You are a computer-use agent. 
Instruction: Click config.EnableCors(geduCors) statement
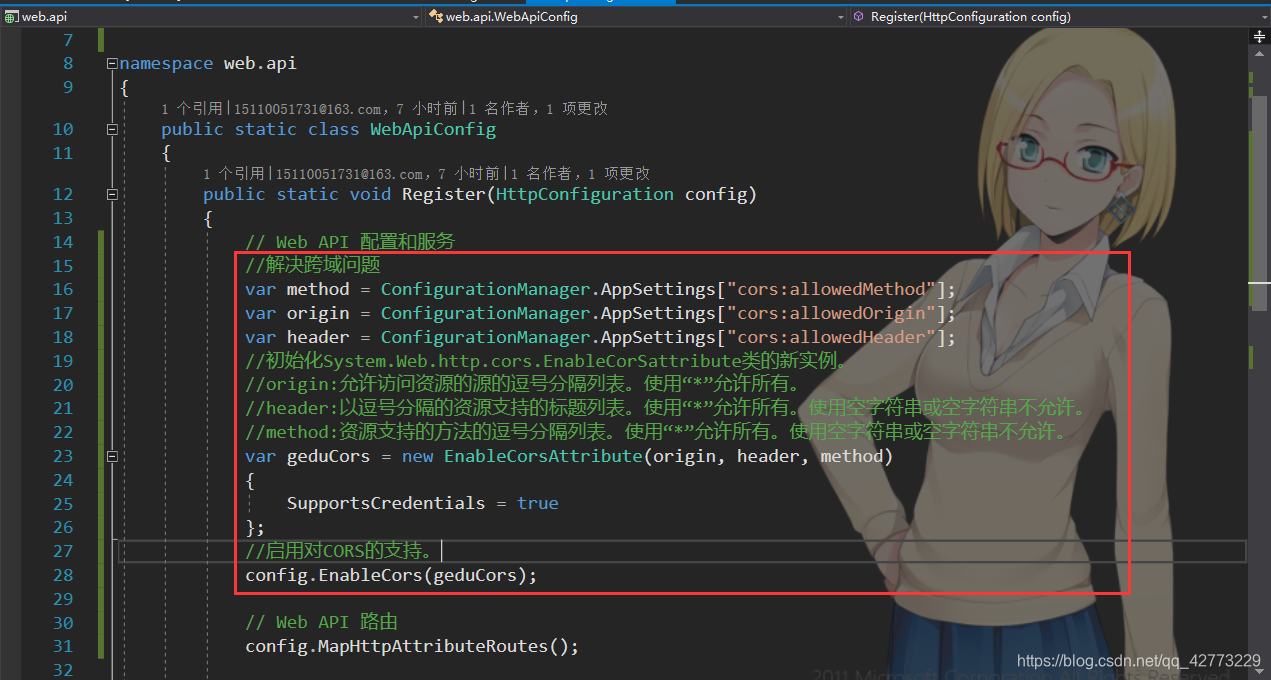coord(392,575)
